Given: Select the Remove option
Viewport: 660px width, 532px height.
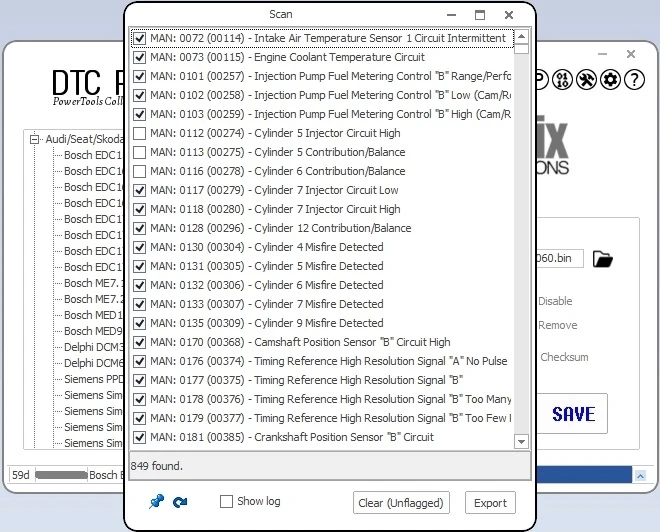Looking at the screenshot, I should [x=557, y=325].
